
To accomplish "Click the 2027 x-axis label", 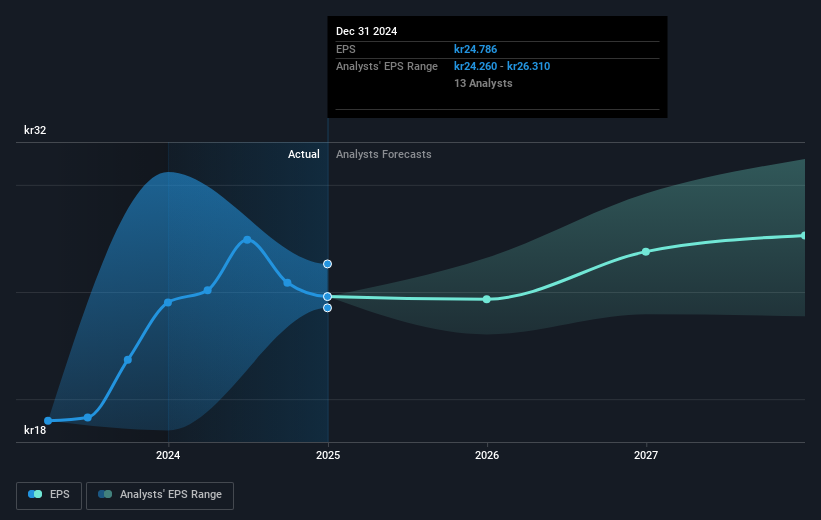I will click(646, 455).
